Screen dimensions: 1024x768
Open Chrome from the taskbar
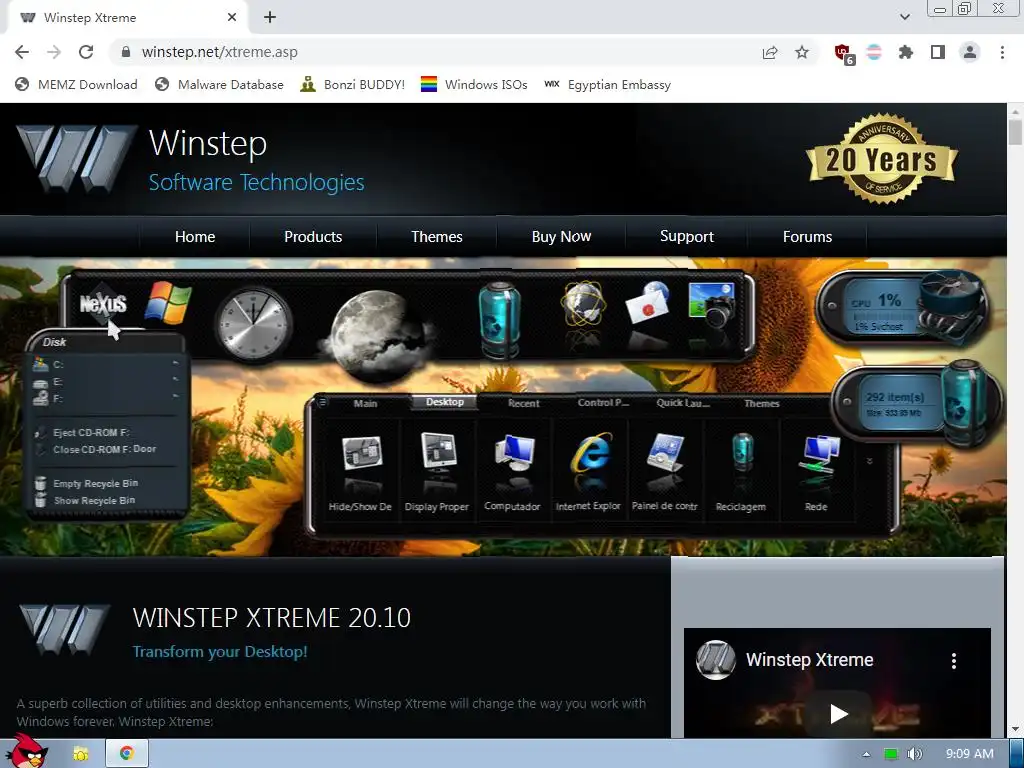(127, 754)
